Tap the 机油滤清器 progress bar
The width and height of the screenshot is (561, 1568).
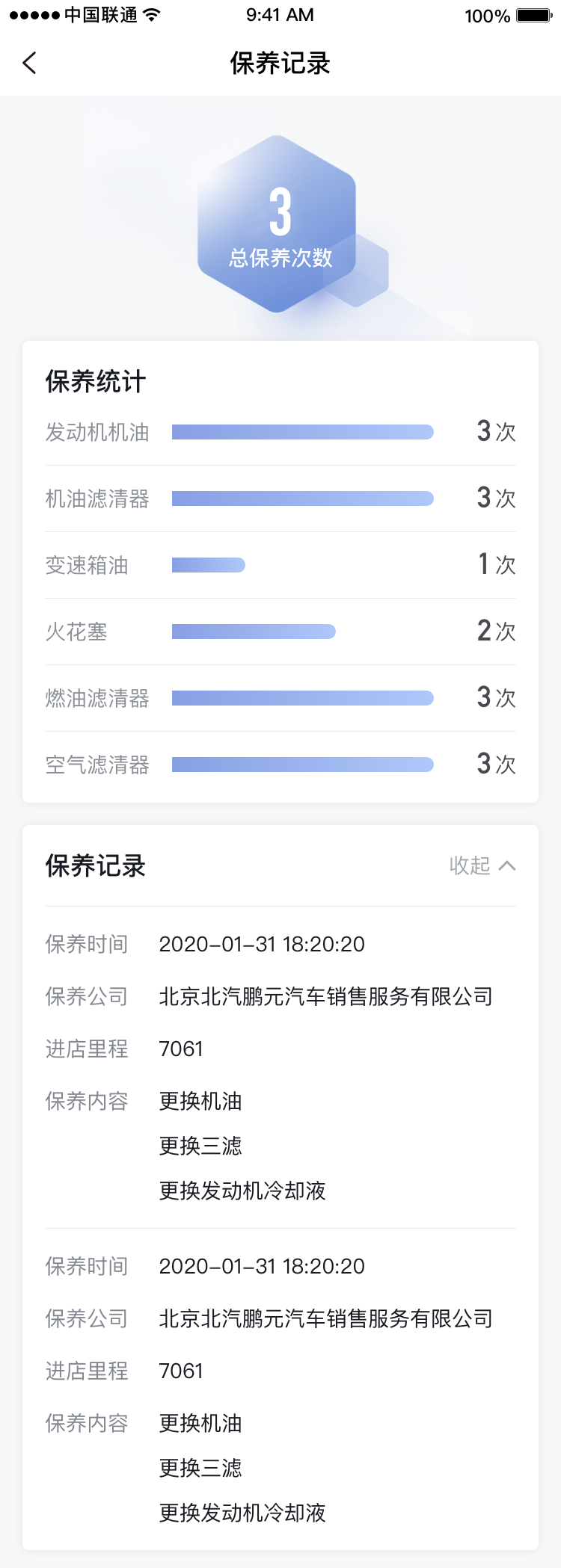[x=303, y=499]
